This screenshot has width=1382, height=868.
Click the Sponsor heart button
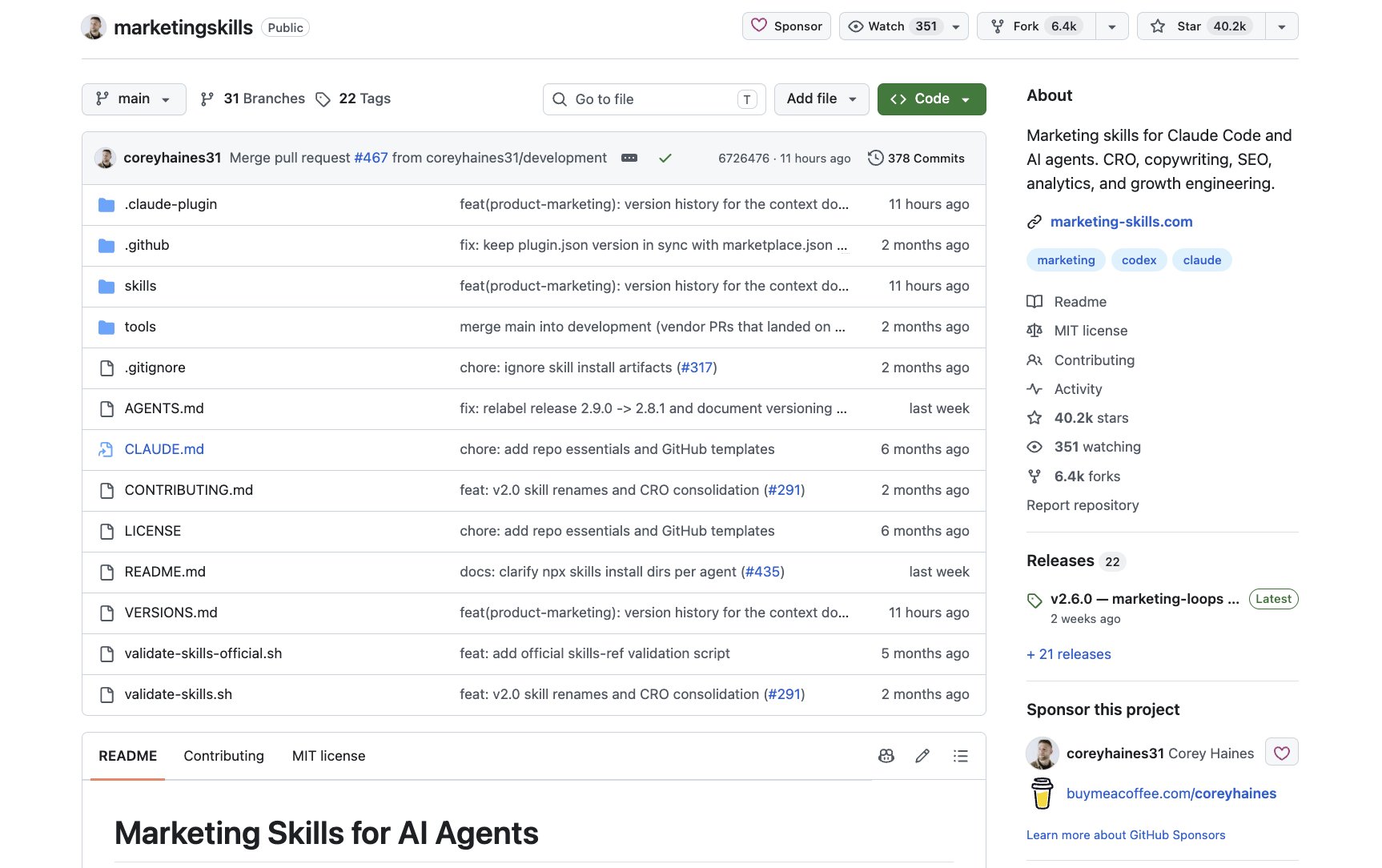click(x=786, y=26)
